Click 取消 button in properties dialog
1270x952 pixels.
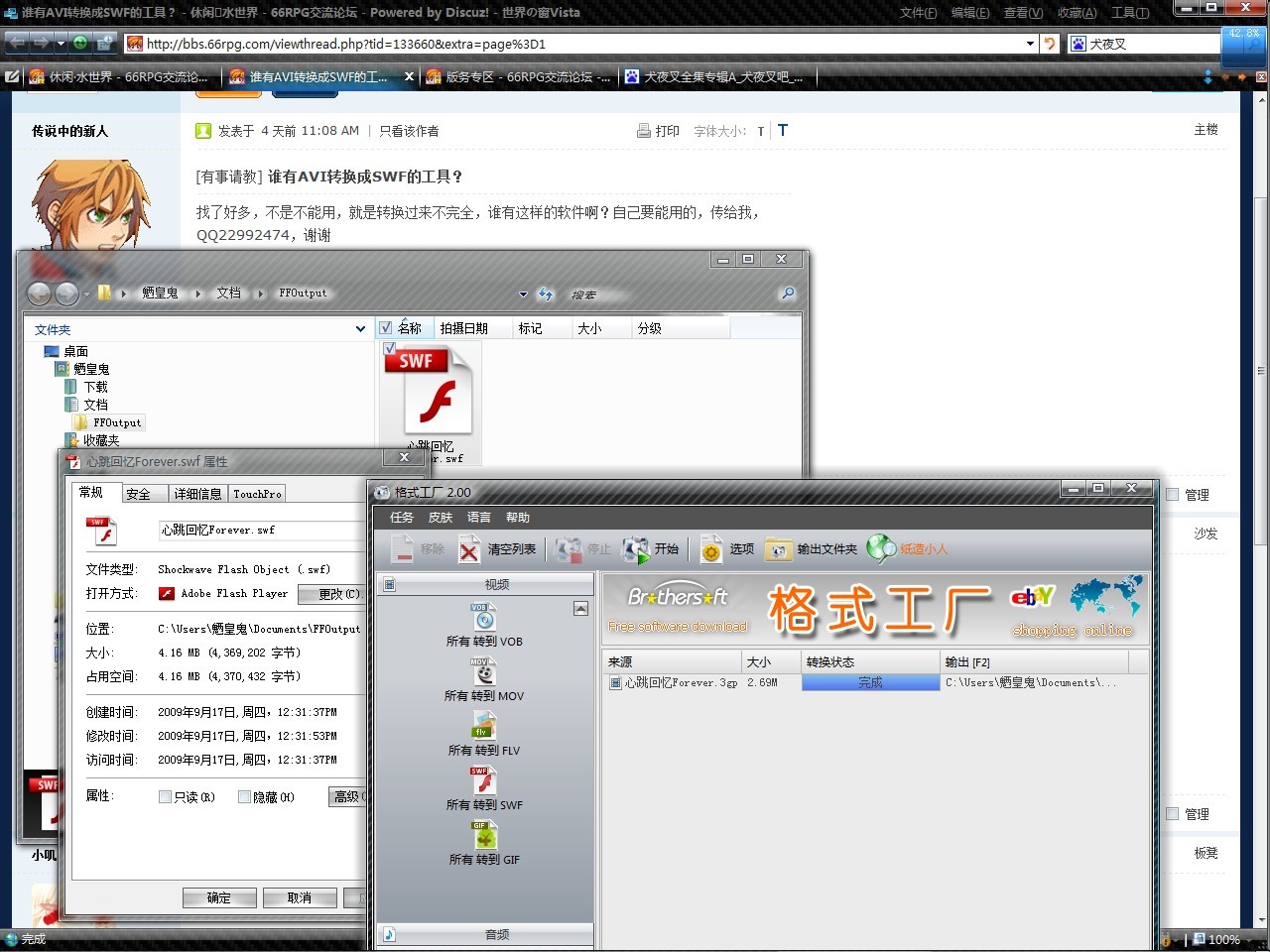pos(300,897)
